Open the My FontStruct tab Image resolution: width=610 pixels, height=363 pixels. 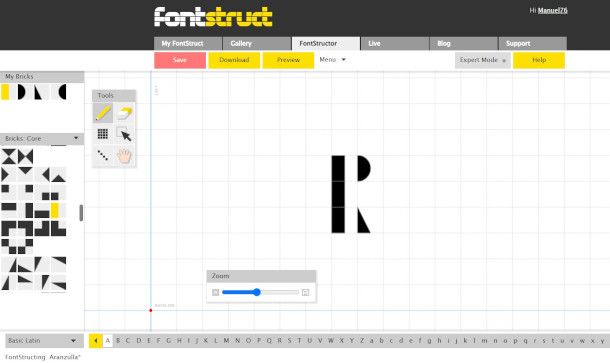188,44
